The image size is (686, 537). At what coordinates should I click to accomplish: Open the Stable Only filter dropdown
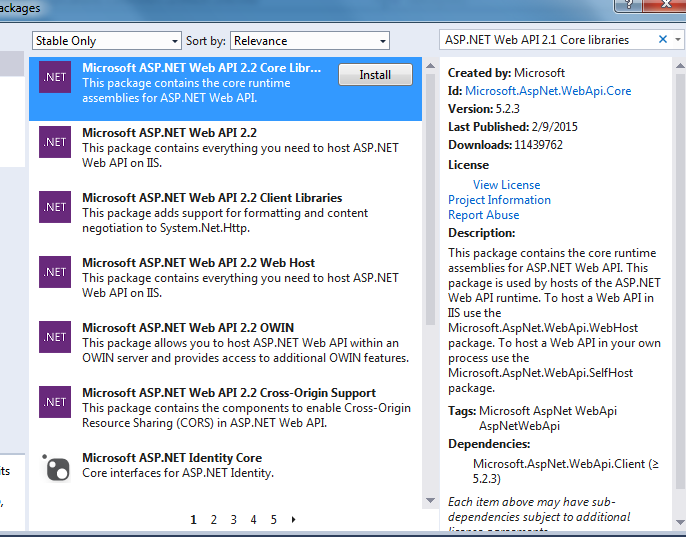(106, 41)
